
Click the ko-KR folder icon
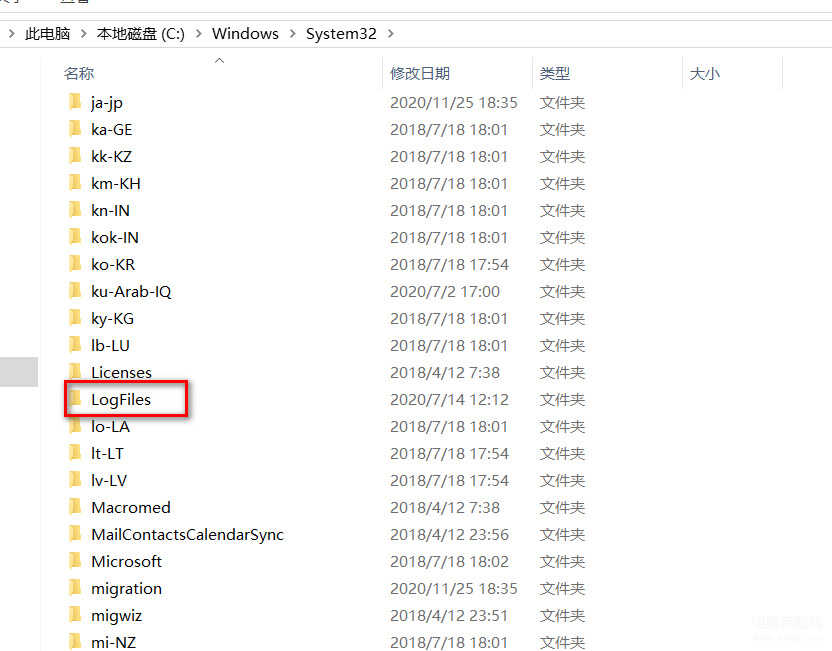pyautogui.click(x=75, y=264)
